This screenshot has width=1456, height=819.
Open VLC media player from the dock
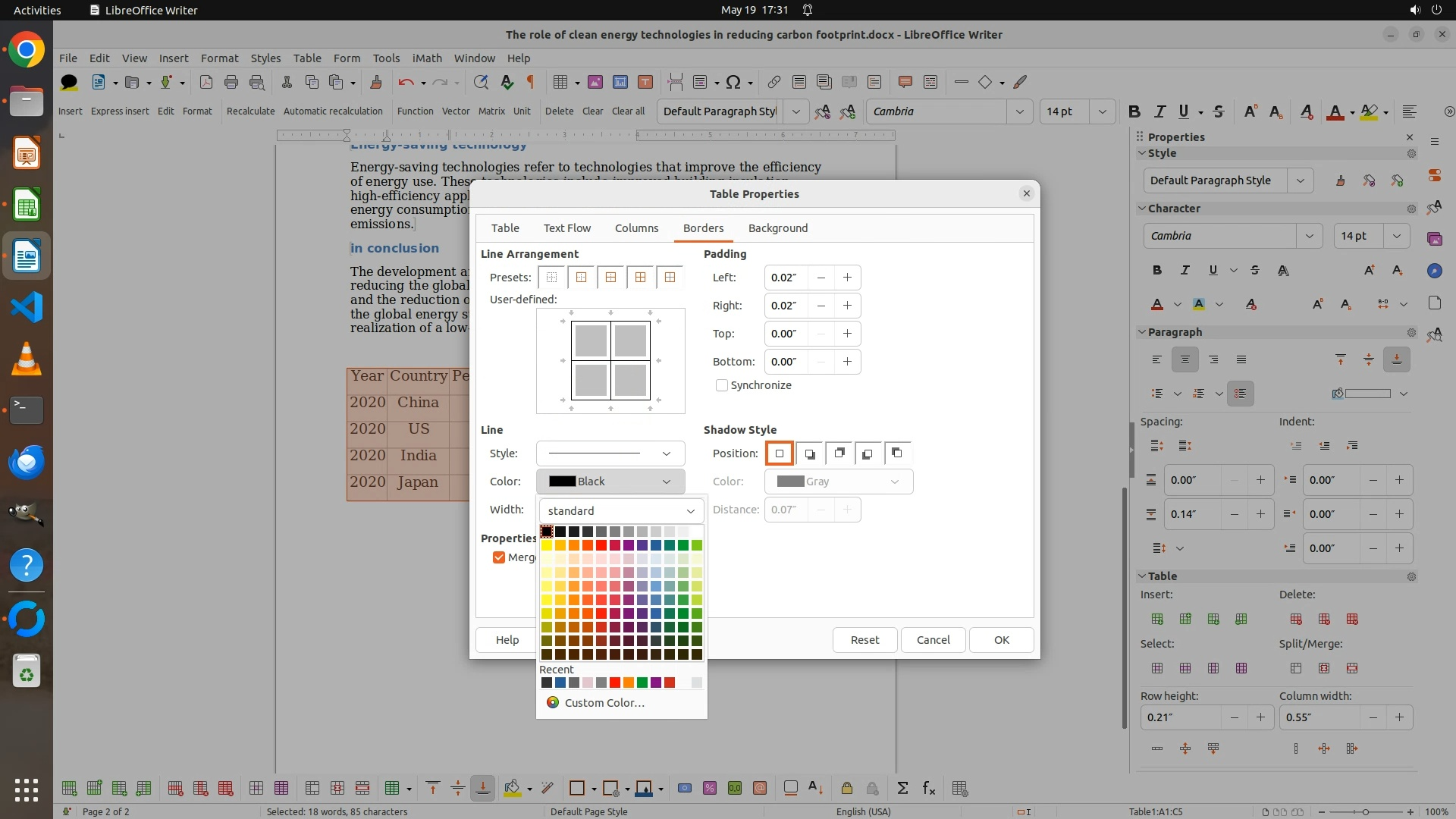(x=27, y=359)
